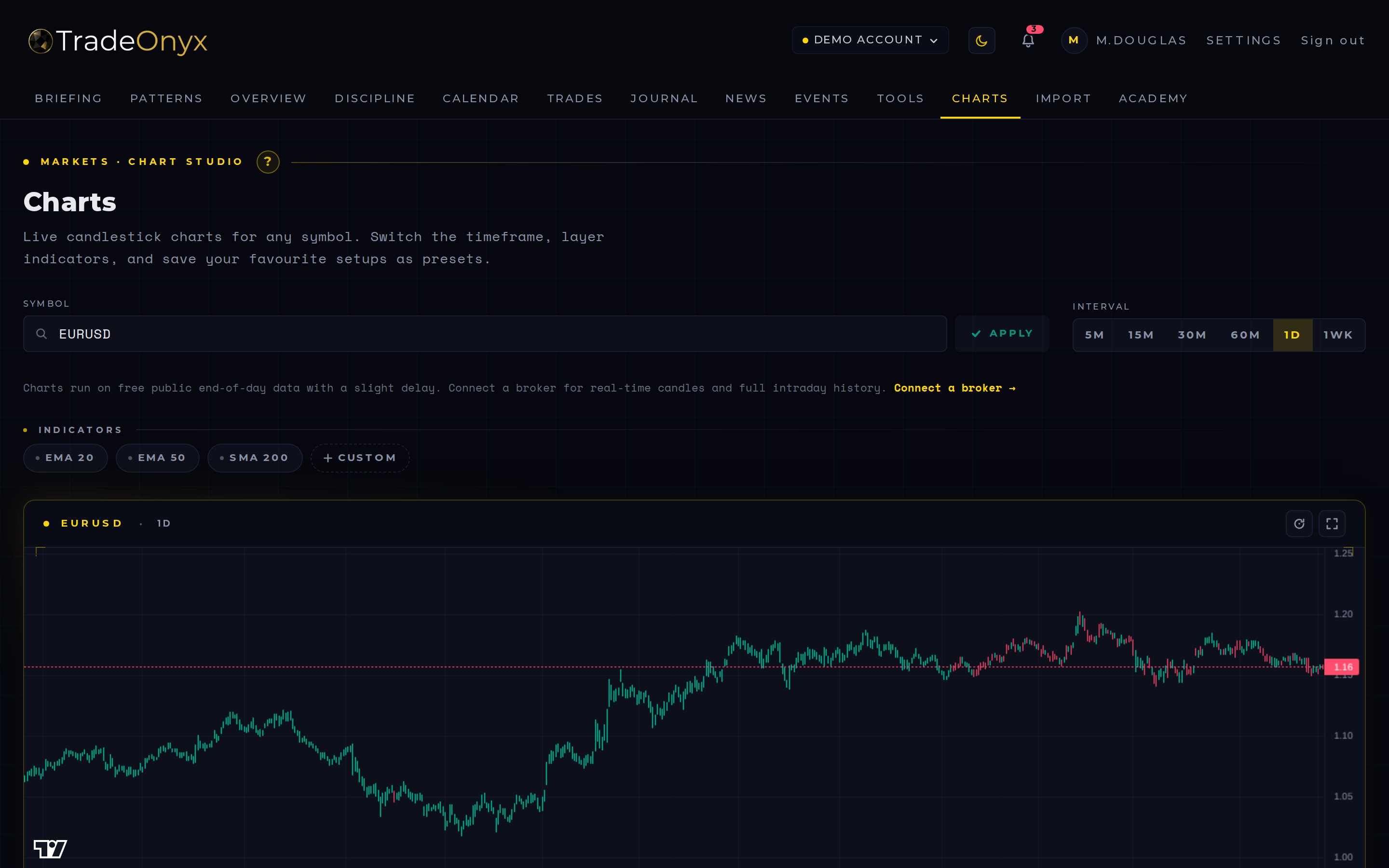
Task: Open the Journal tab
Action: [x=664, y=99]
